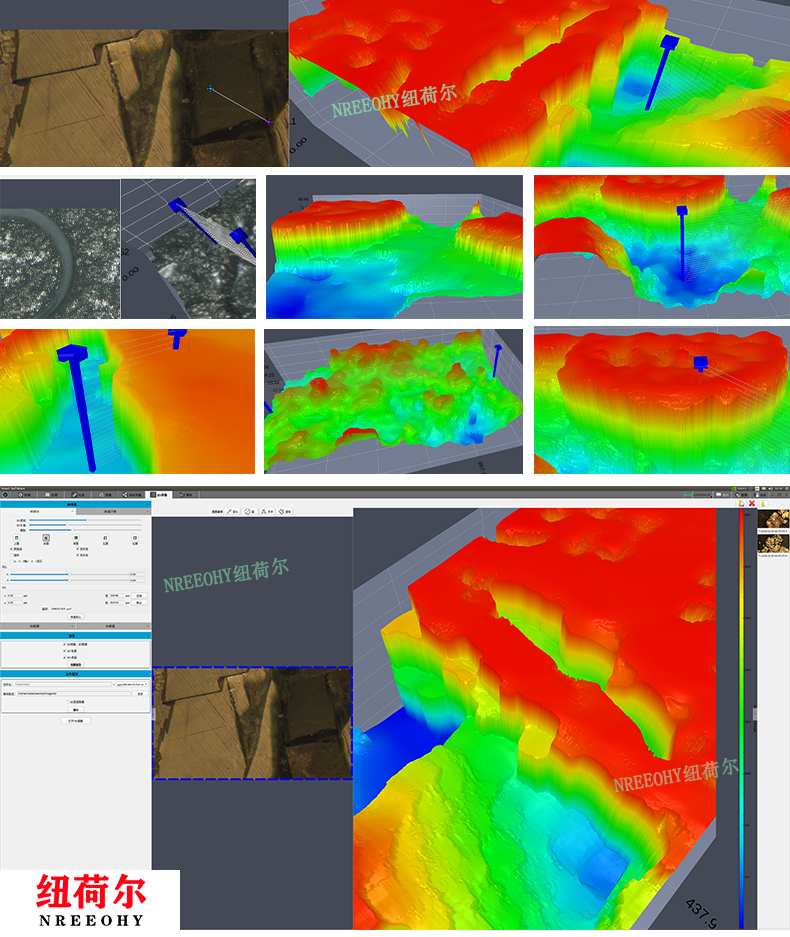
Task: Open the share-nodes tab in top toolbar
Action: point(131,495)
